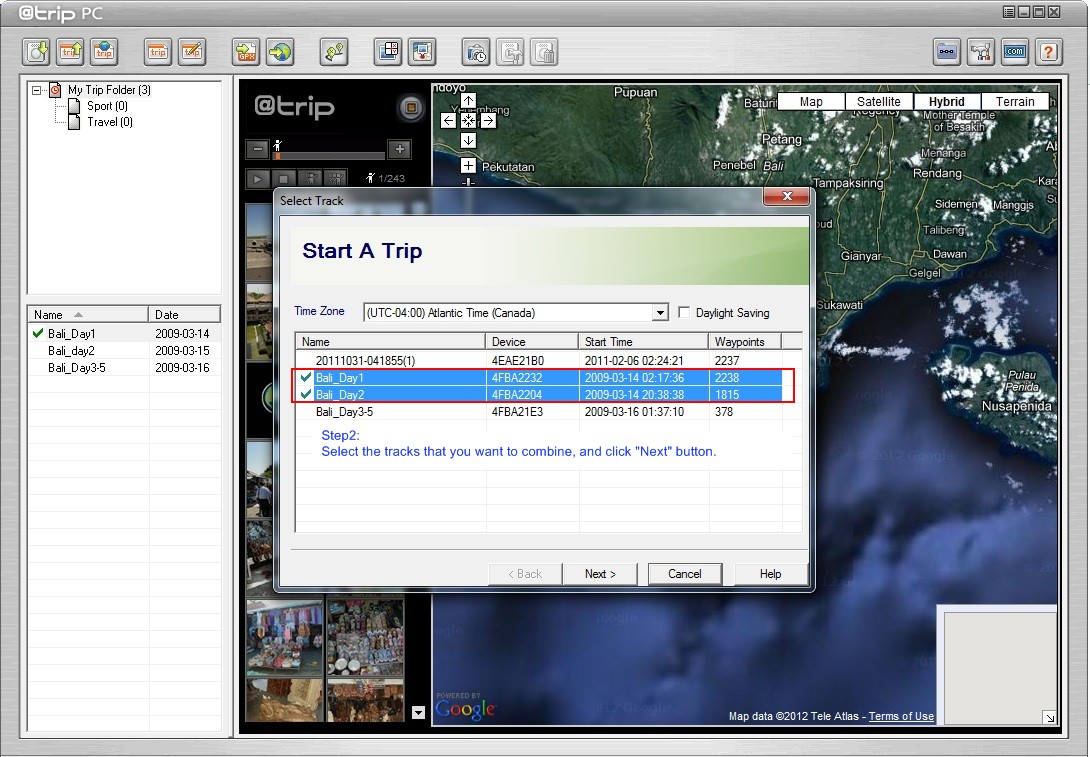Click the globe with arrow toolbar icon

click(280, 52)
